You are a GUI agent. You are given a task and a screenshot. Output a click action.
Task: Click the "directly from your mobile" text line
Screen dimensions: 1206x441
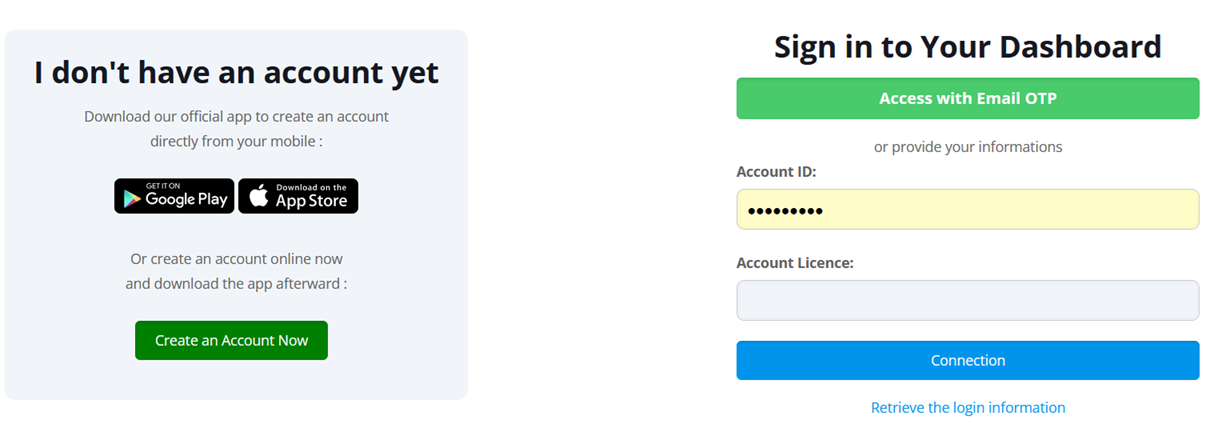coord(236,141)
